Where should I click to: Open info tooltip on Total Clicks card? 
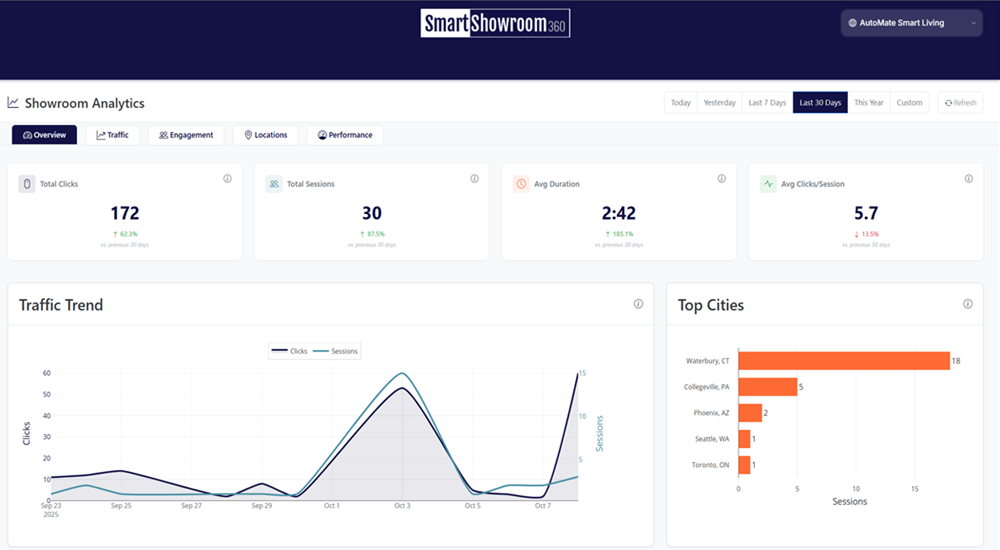pyautogui.click(x=227, y=179)
